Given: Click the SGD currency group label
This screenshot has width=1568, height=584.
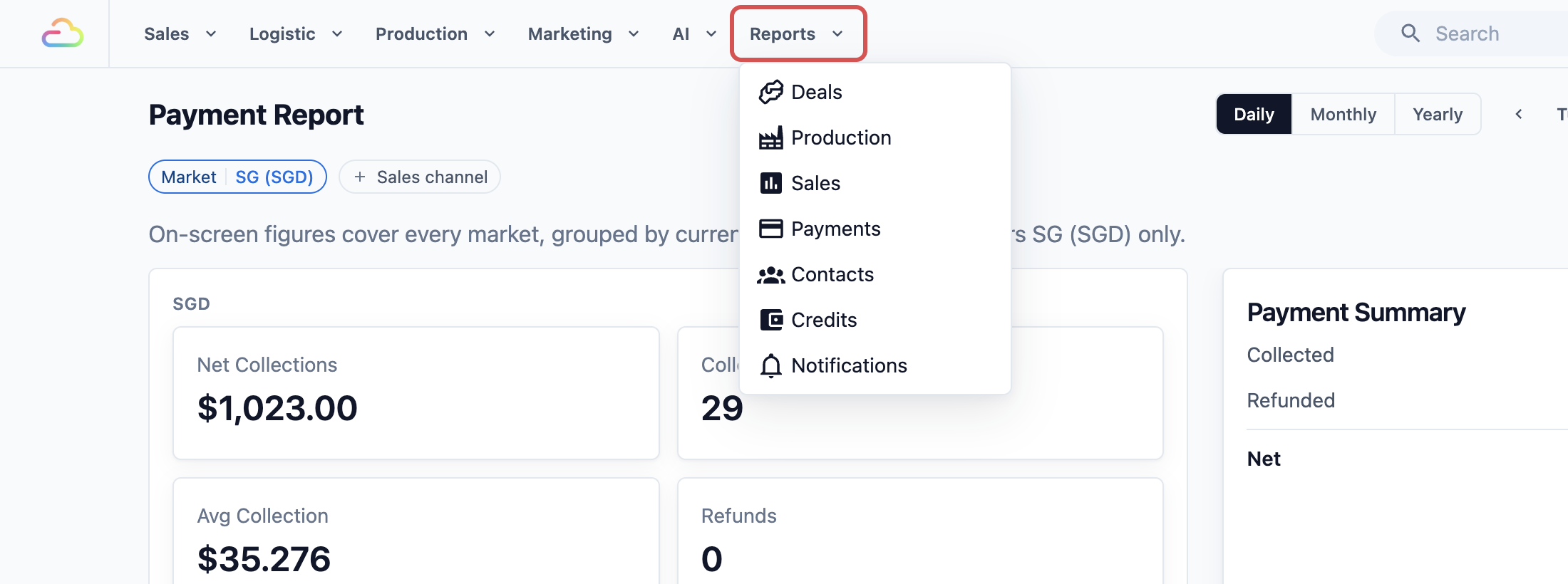Looking at the screenshot, I should [x=191, y=304].
